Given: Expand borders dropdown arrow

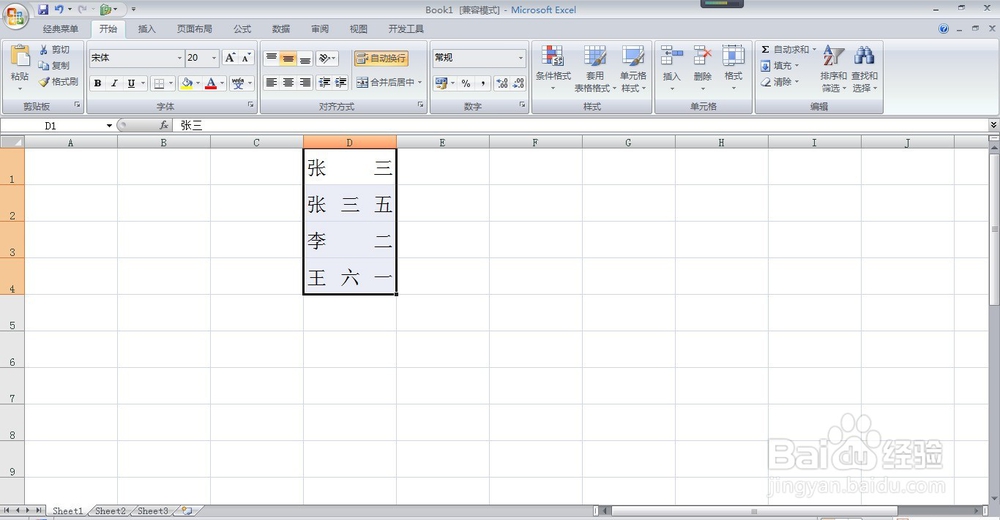Looking at the screenshot, I should [x=170, y=83].
